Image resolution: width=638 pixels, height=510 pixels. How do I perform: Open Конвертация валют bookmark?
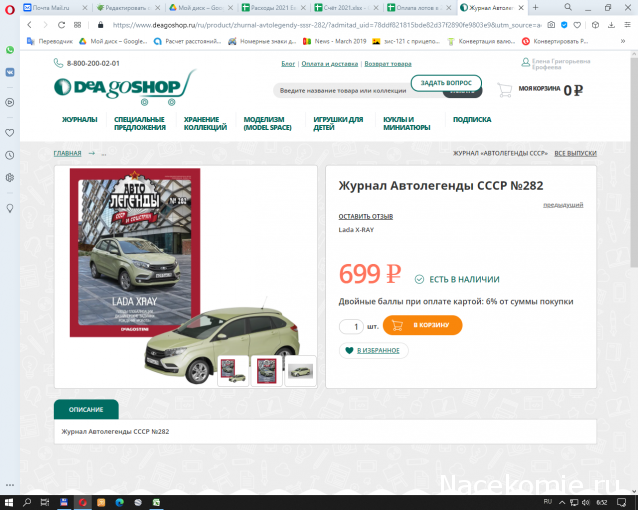[x=481, y=41]
